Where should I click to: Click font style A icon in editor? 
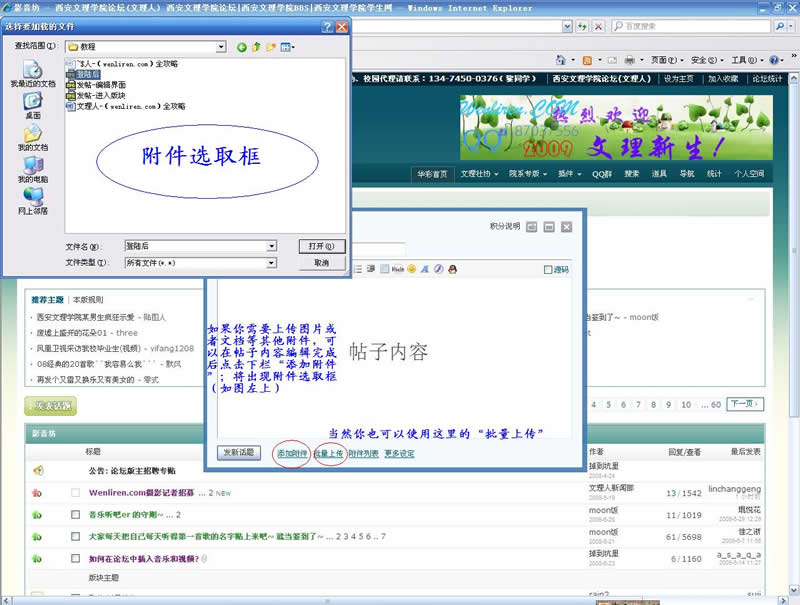[424, 269]
